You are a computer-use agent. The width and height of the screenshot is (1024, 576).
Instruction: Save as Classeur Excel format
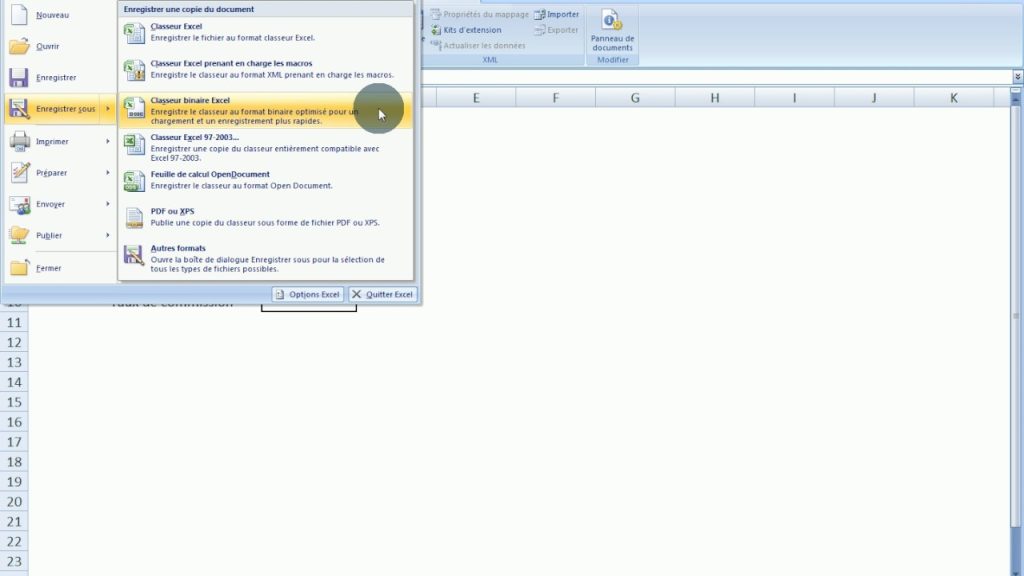coord(266,32)
